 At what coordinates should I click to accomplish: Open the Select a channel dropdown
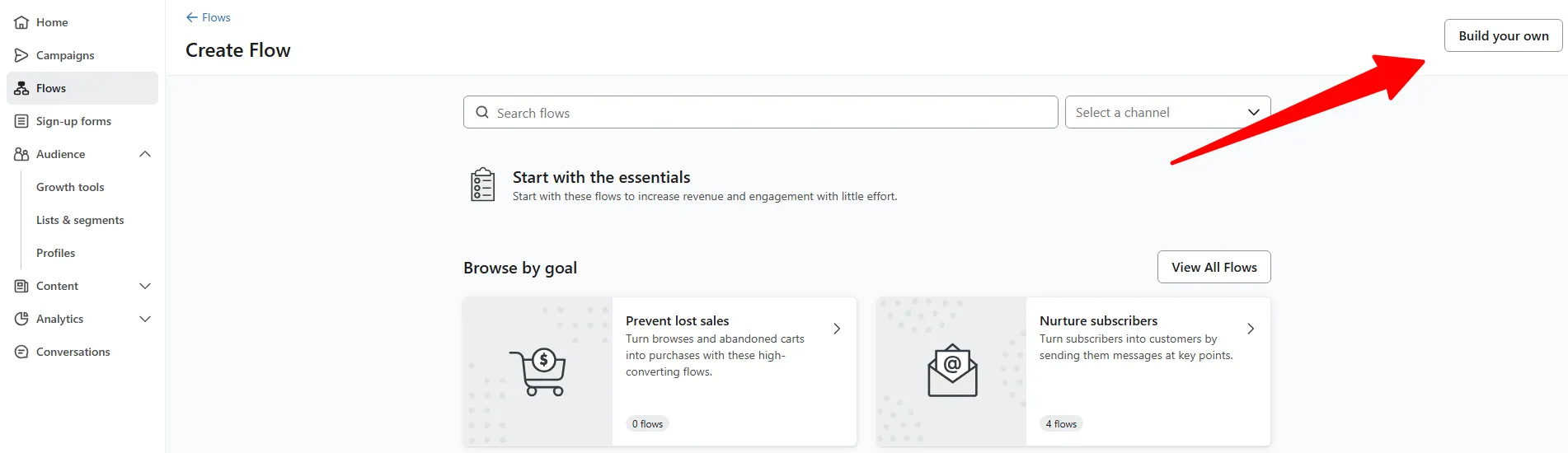[1167, 112]
